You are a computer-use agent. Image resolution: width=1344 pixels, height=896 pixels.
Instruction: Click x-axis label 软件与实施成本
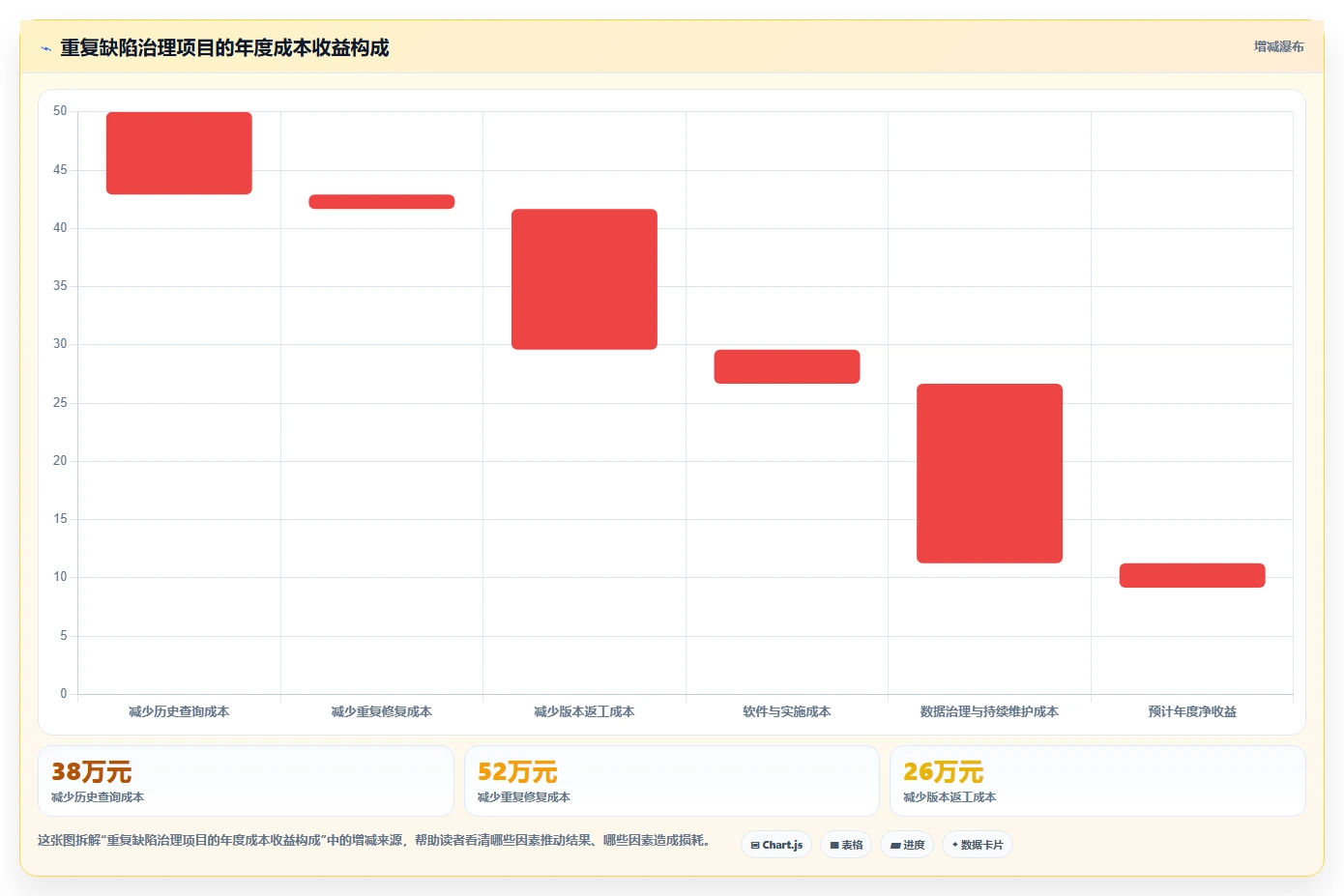tap(787, 711)
